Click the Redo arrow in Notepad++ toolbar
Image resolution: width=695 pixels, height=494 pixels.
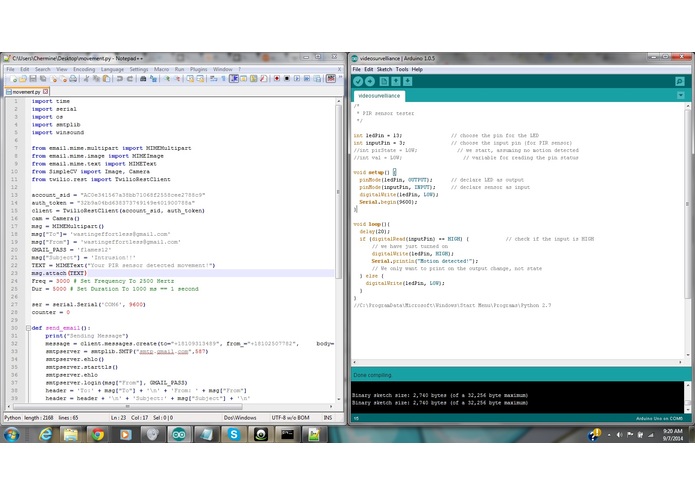[x=130, y=79]
